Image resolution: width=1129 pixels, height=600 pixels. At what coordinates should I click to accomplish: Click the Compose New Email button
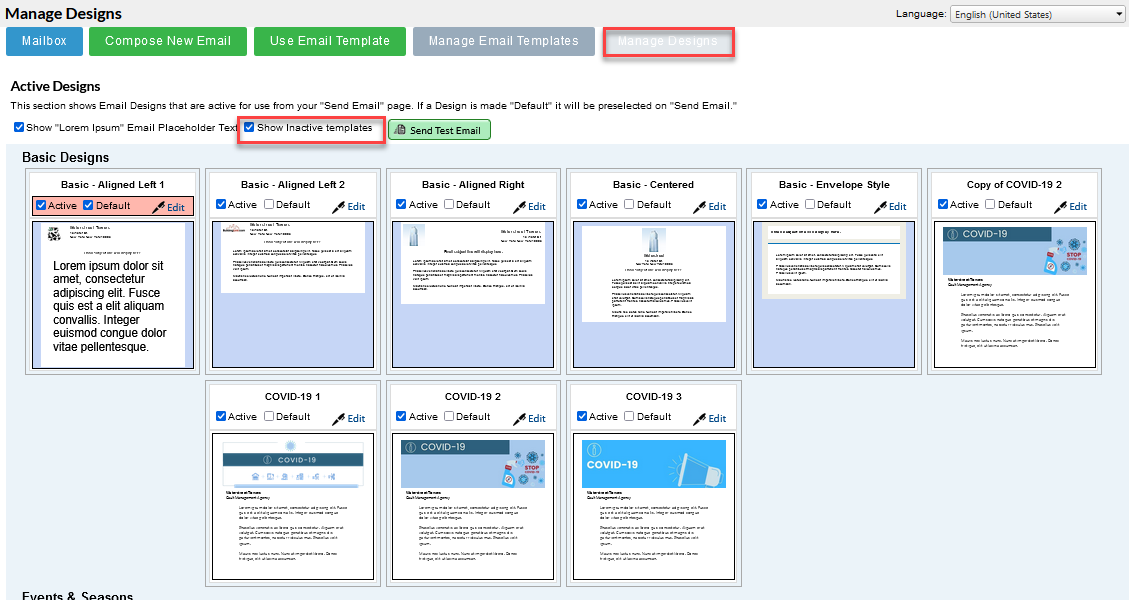click(167, 41)
